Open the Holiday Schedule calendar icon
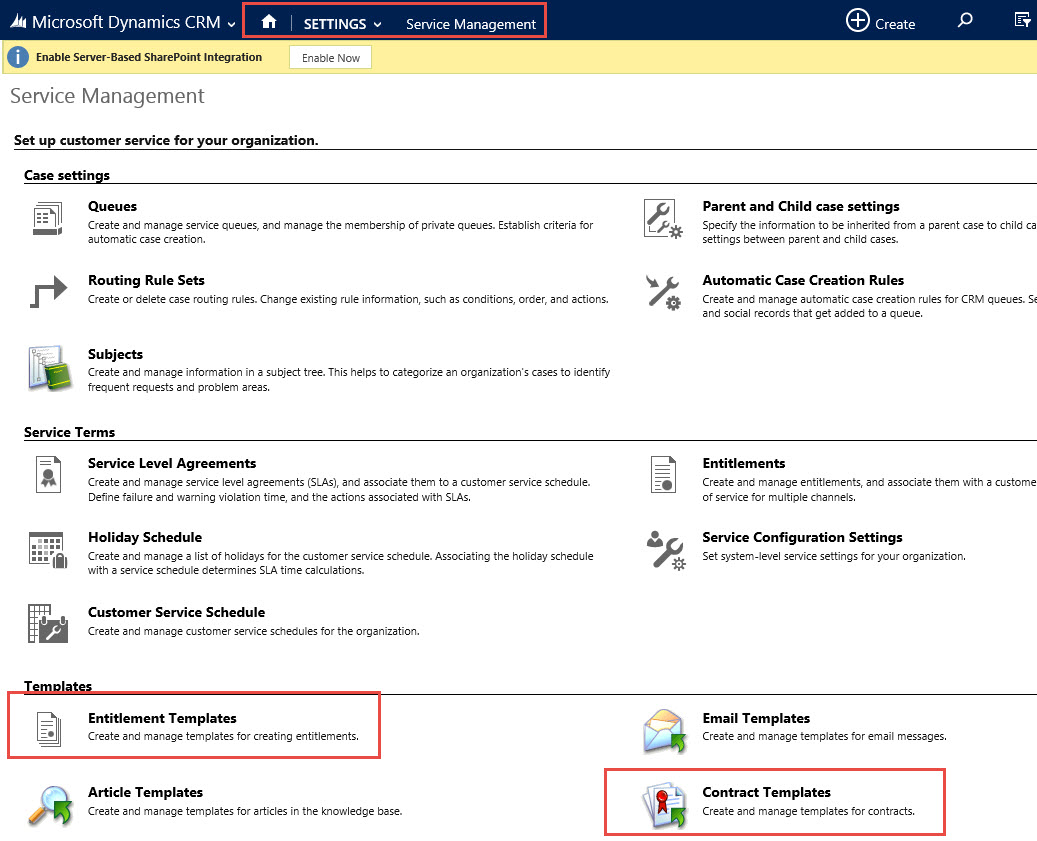Viewport: 1037px width, 841px height. [48, 550]
